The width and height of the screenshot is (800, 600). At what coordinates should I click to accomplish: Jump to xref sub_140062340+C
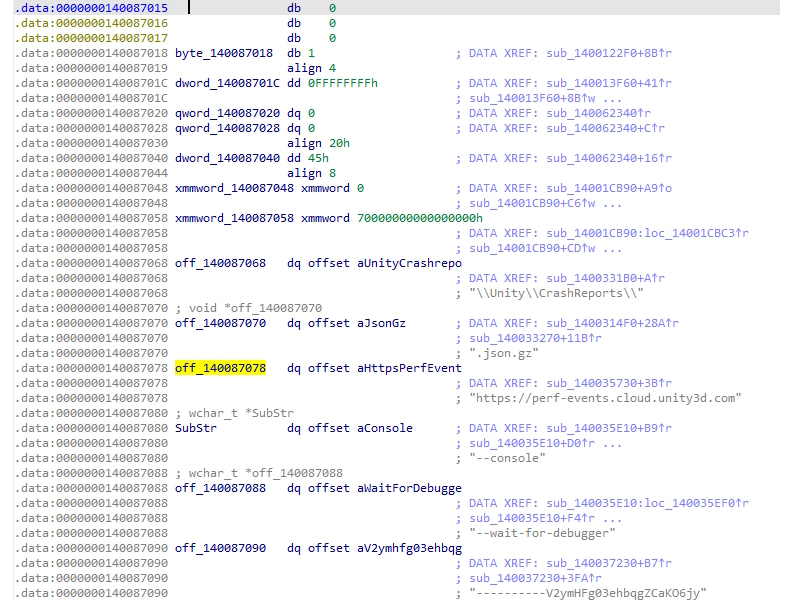605,128
